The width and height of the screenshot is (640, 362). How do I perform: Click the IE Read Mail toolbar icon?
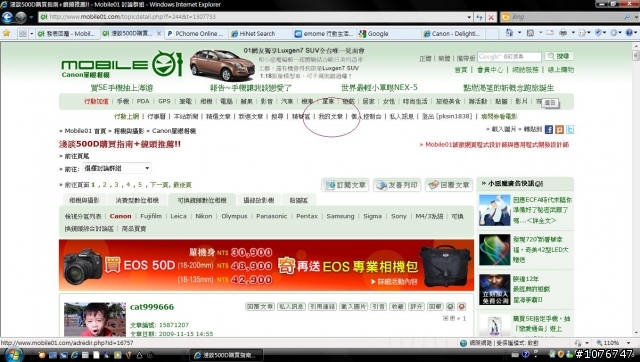(550, 33)
